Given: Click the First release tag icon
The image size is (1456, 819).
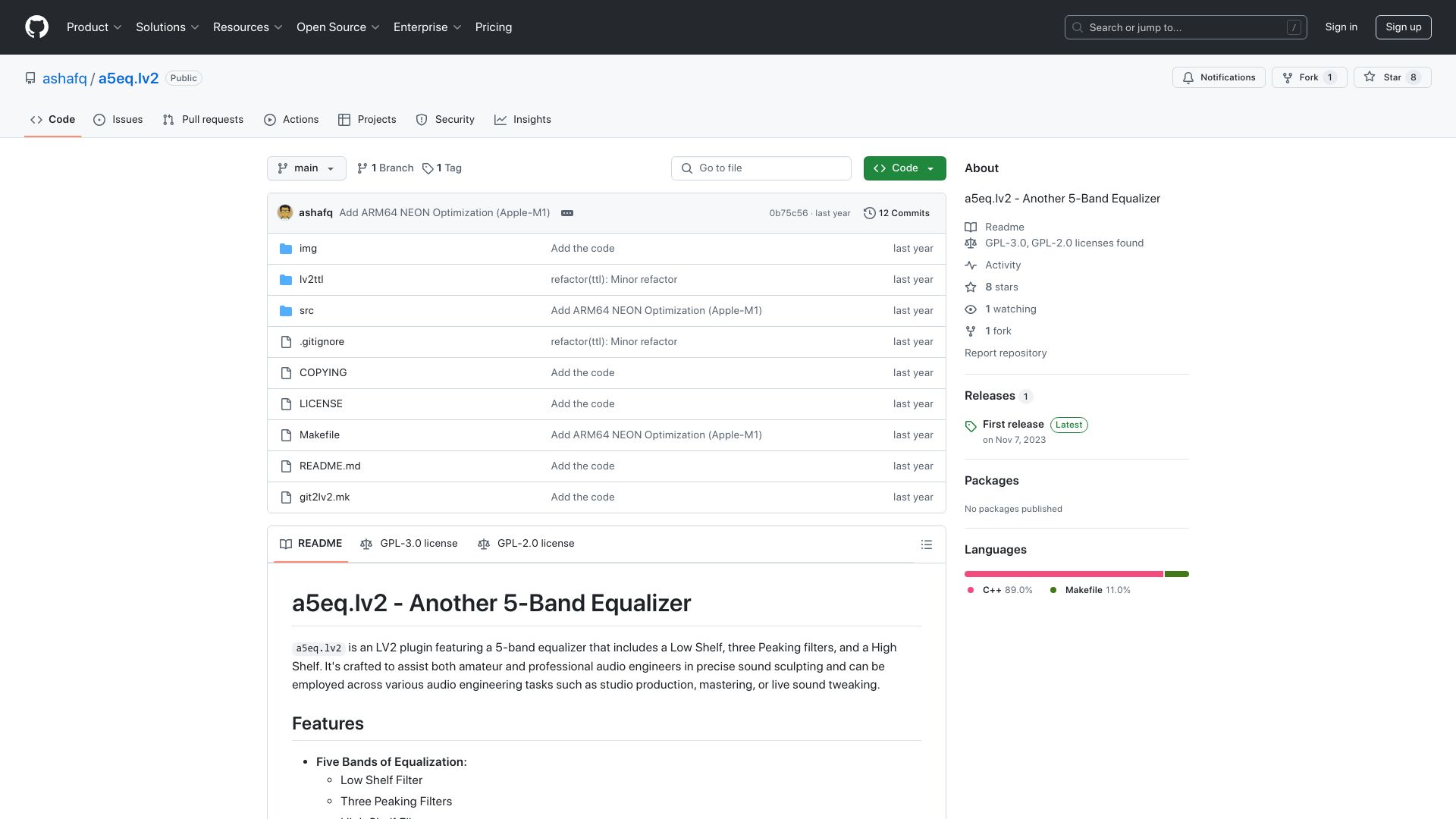Looking at the screenshot, I should point(971,426).
